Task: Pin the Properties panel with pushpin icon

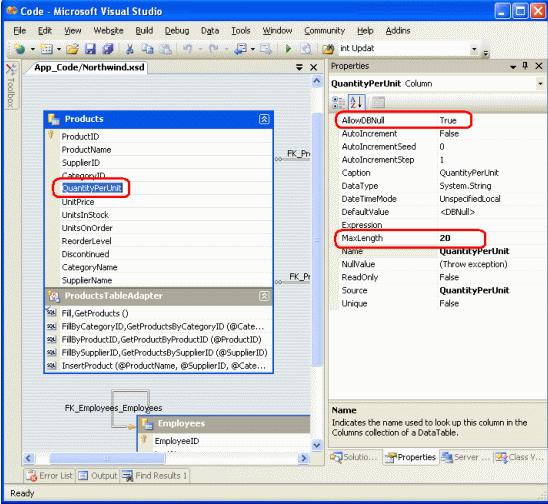Action: point(525,66)
